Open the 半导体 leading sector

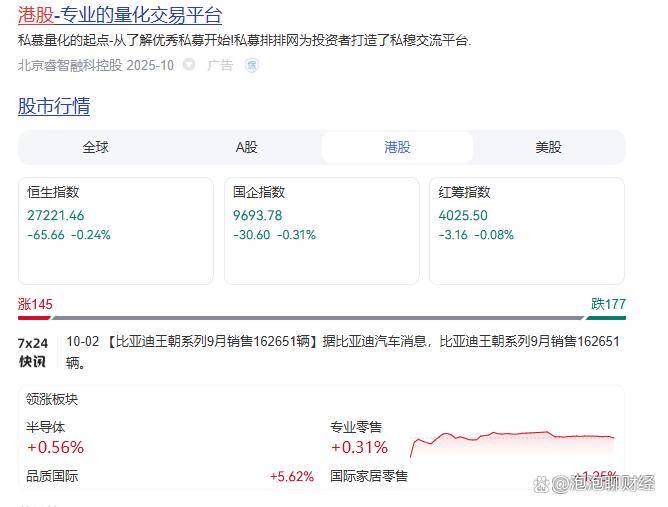[56, 438]
